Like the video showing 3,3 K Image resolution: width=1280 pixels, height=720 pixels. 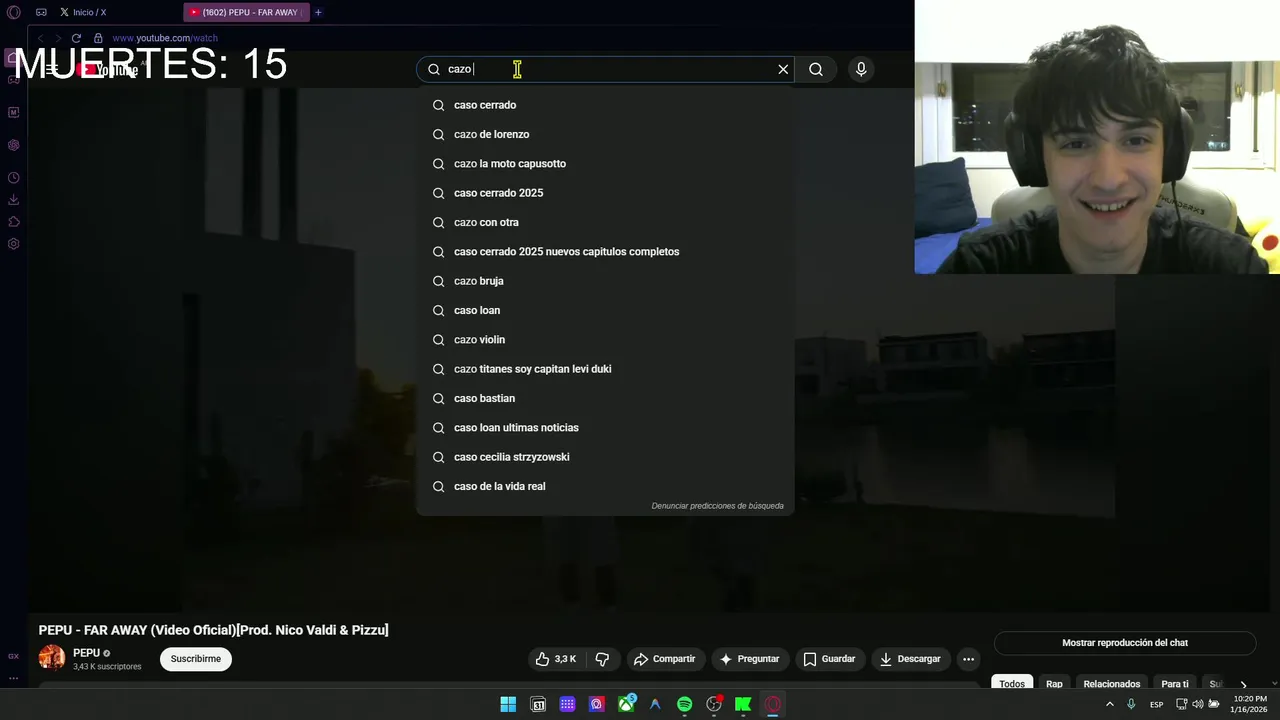tap(556, 659)
